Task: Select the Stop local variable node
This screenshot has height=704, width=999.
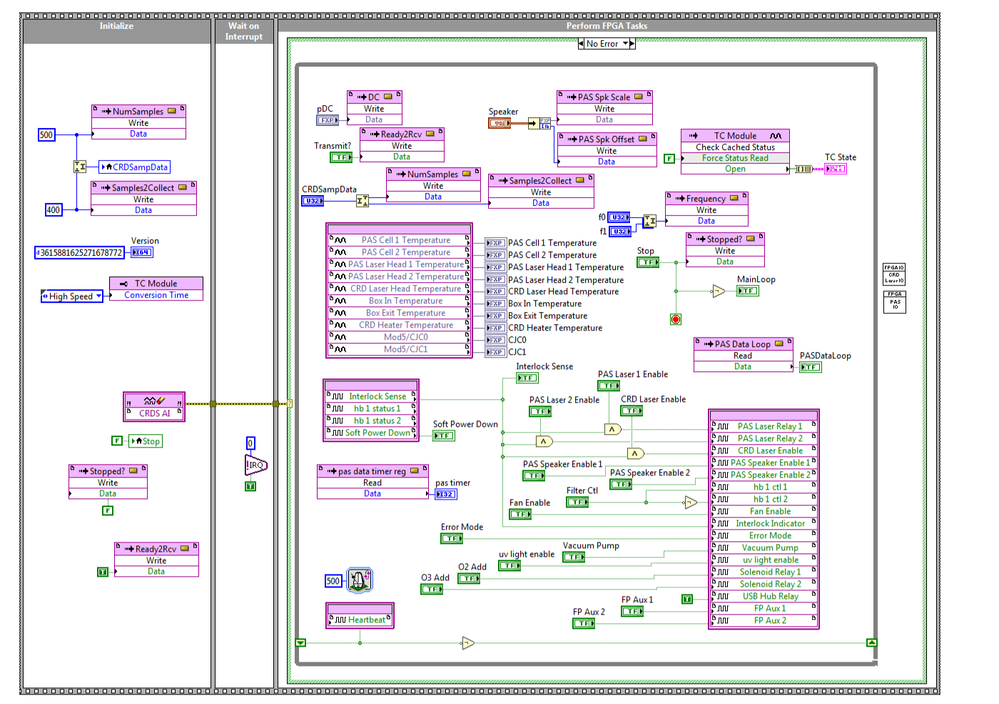Action: tap(146, 441)
